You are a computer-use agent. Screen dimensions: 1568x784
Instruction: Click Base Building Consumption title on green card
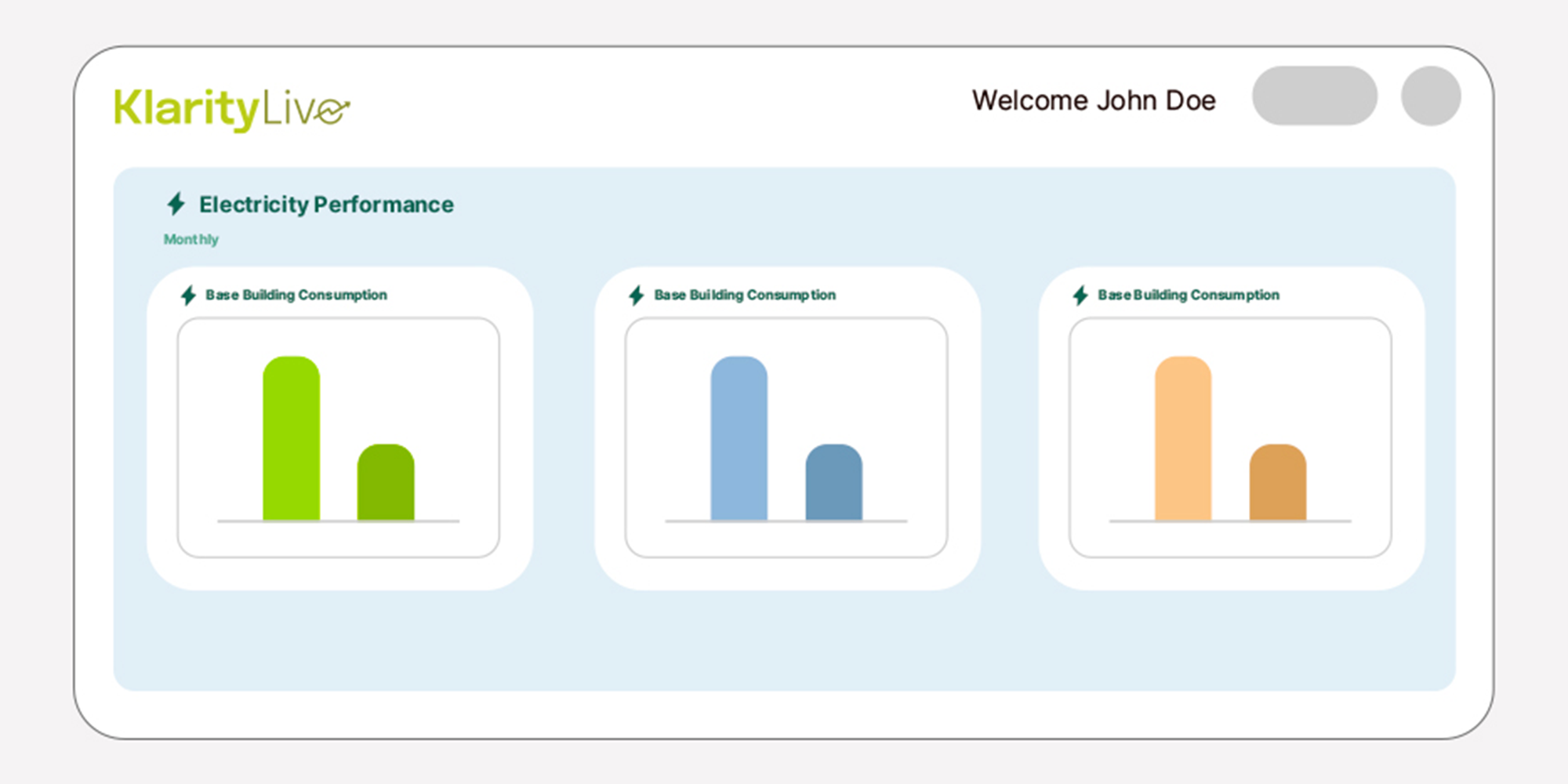coord(296,295)
